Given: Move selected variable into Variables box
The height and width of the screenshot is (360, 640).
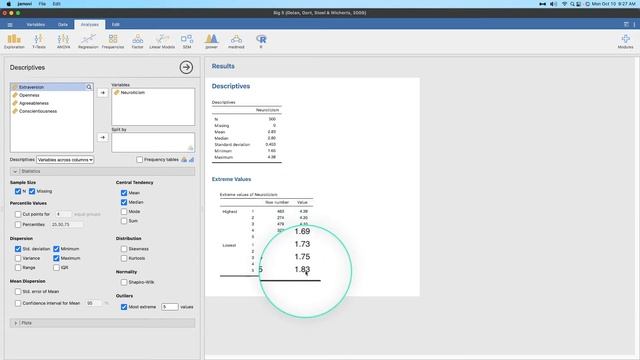Looking at the screenshot, I should pos(102,93).
